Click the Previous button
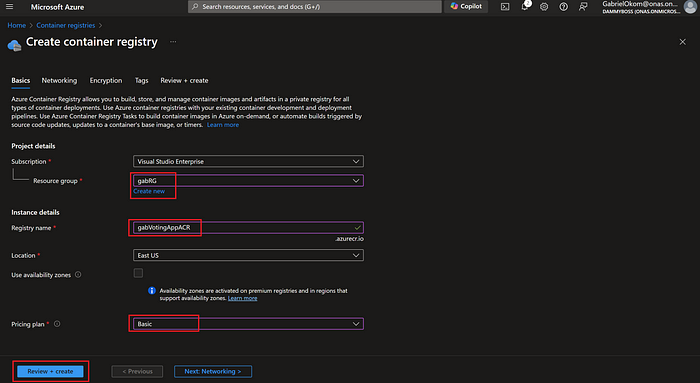Image resolution: width=700 pixels, height=383 pixels. (x=137, y=371)
